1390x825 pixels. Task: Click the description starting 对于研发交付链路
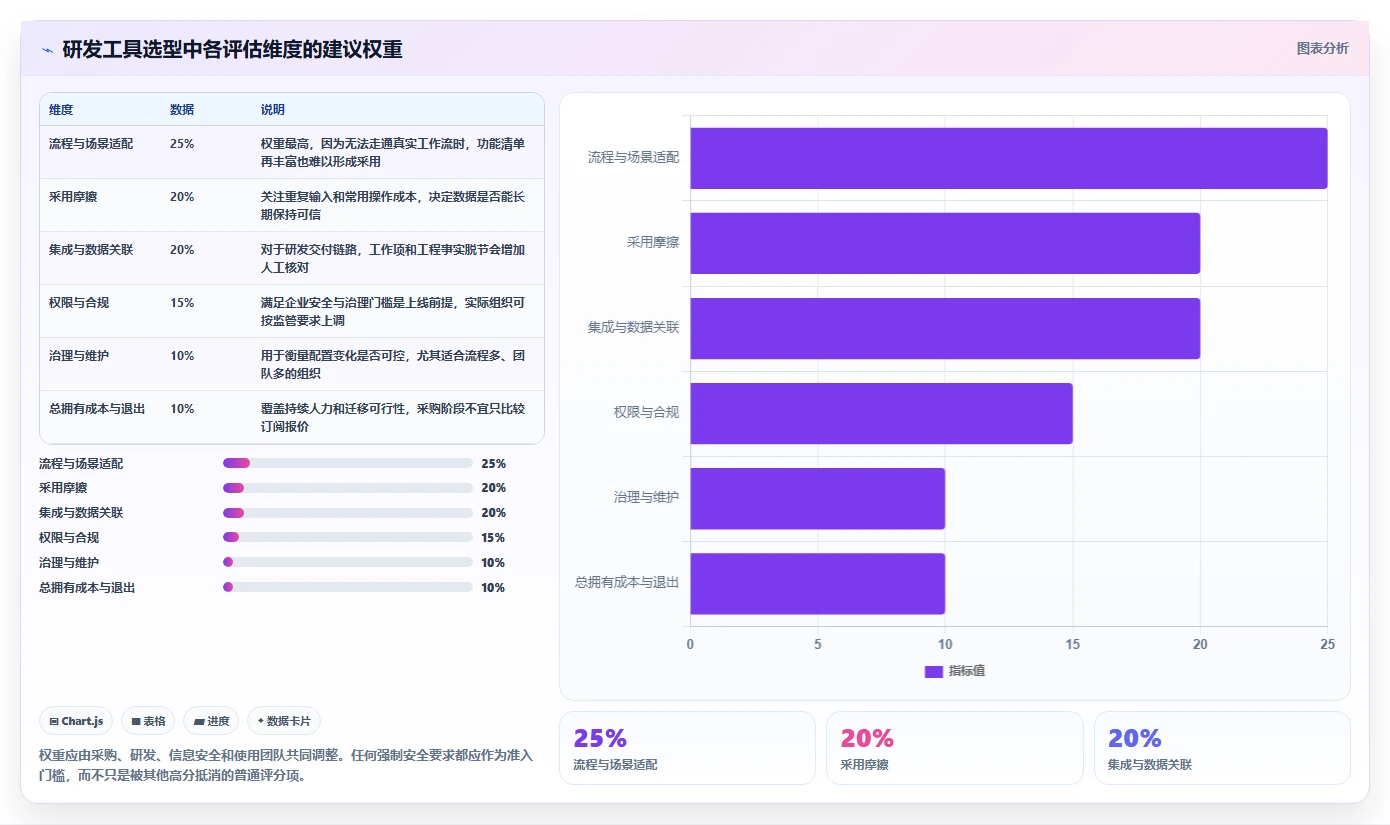pyautogui.click(x=393, y=258)
